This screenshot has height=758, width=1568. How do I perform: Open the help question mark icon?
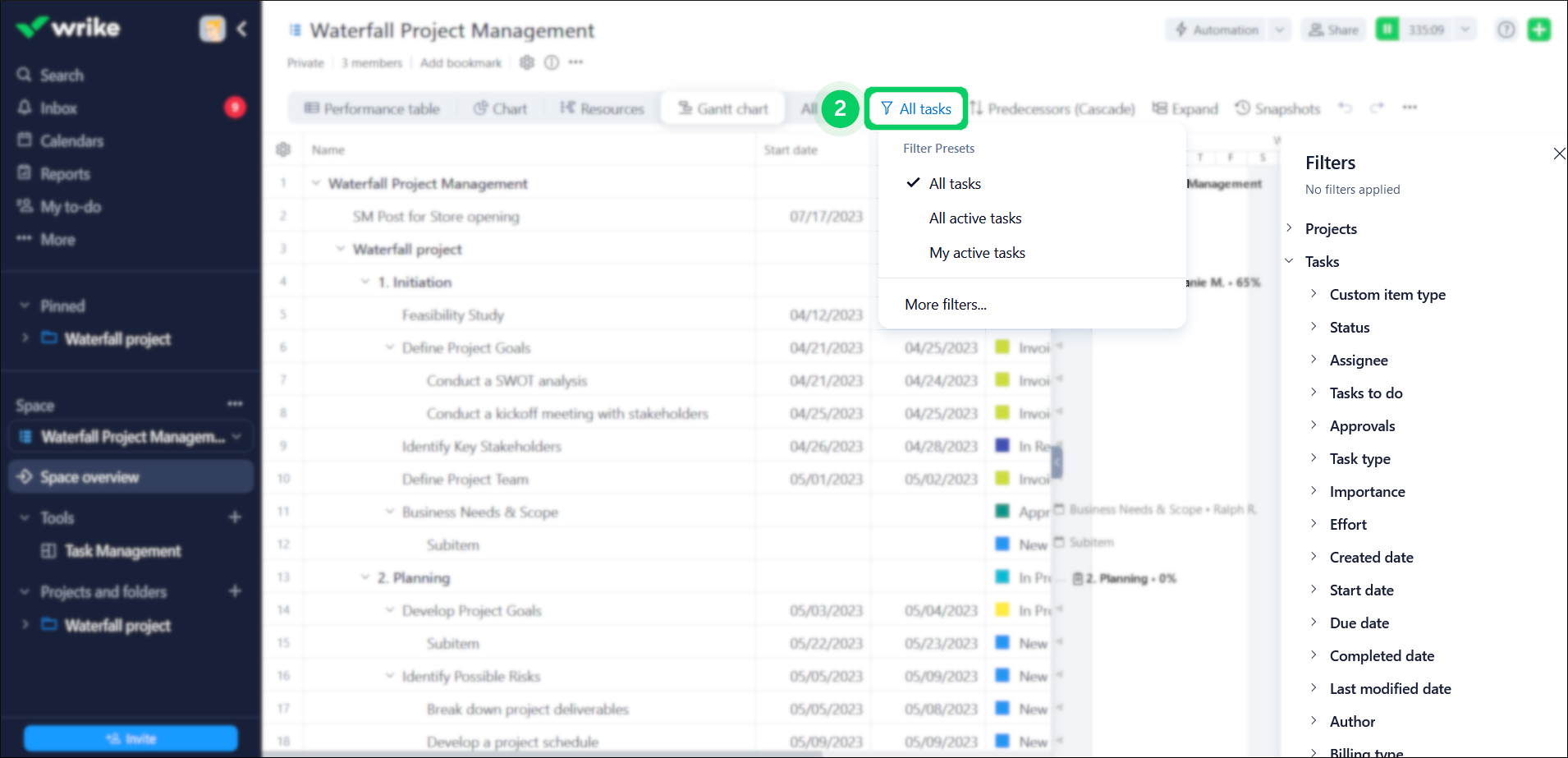click(x=1506, y=30)
